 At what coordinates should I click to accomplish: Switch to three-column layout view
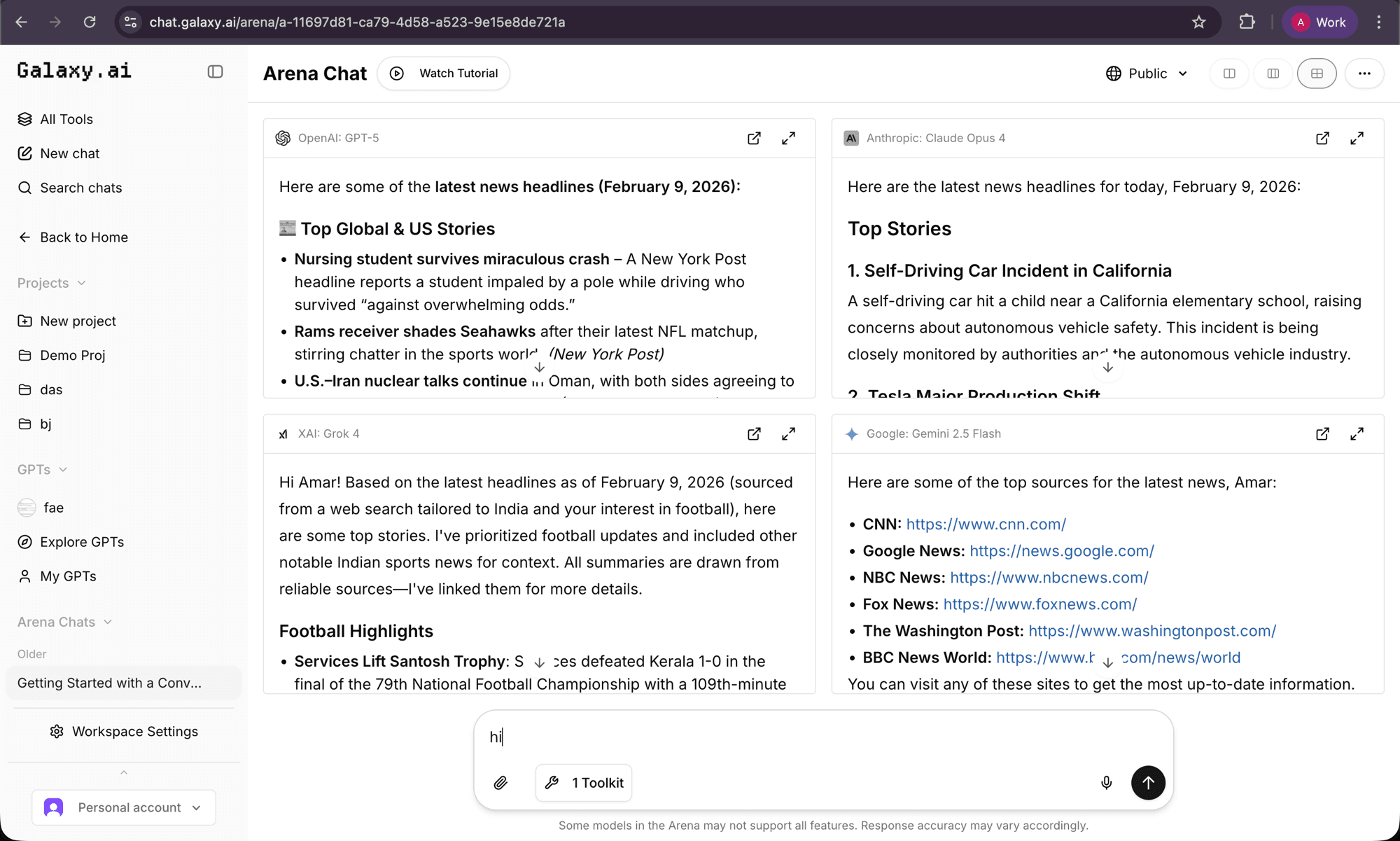(x=1273, y=74)
